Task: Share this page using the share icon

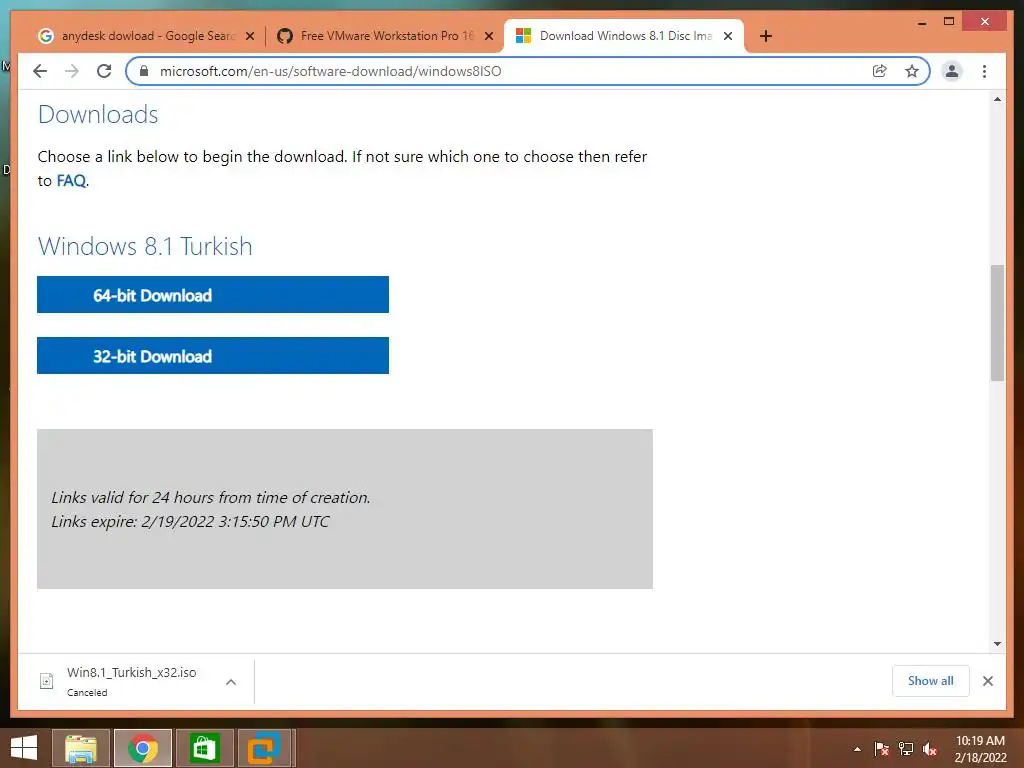Action: (x=880, y=71)
